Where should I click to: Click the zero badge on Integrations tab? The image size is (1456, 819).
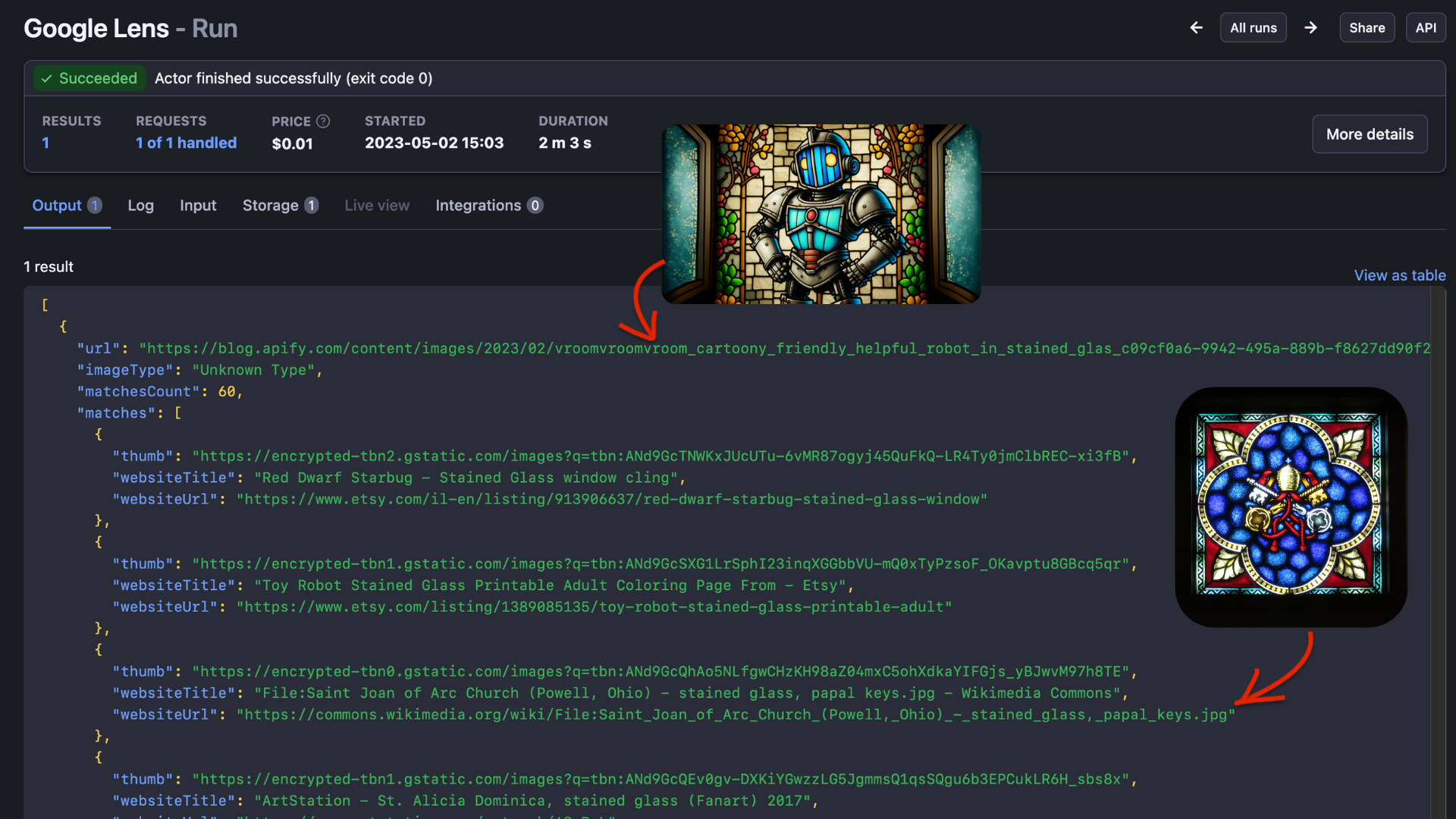coord(535,206)
